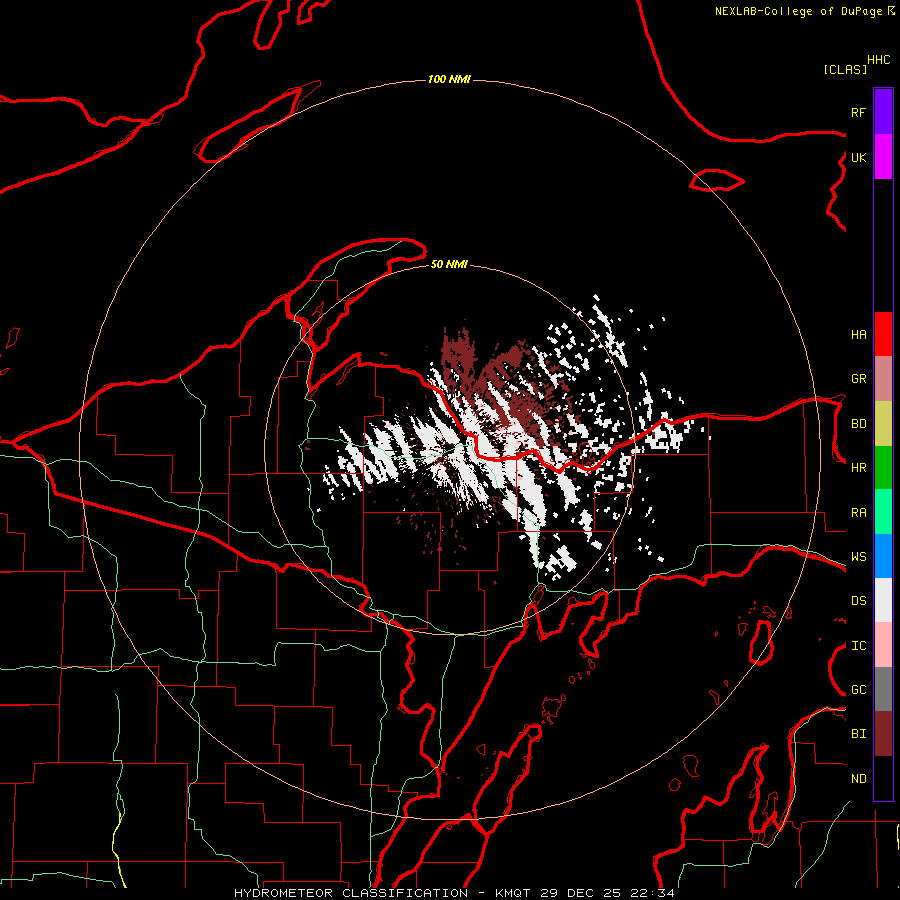Click the RF purple legend color block
Viewport: 900px width, 900px height.
click(883, 112)
